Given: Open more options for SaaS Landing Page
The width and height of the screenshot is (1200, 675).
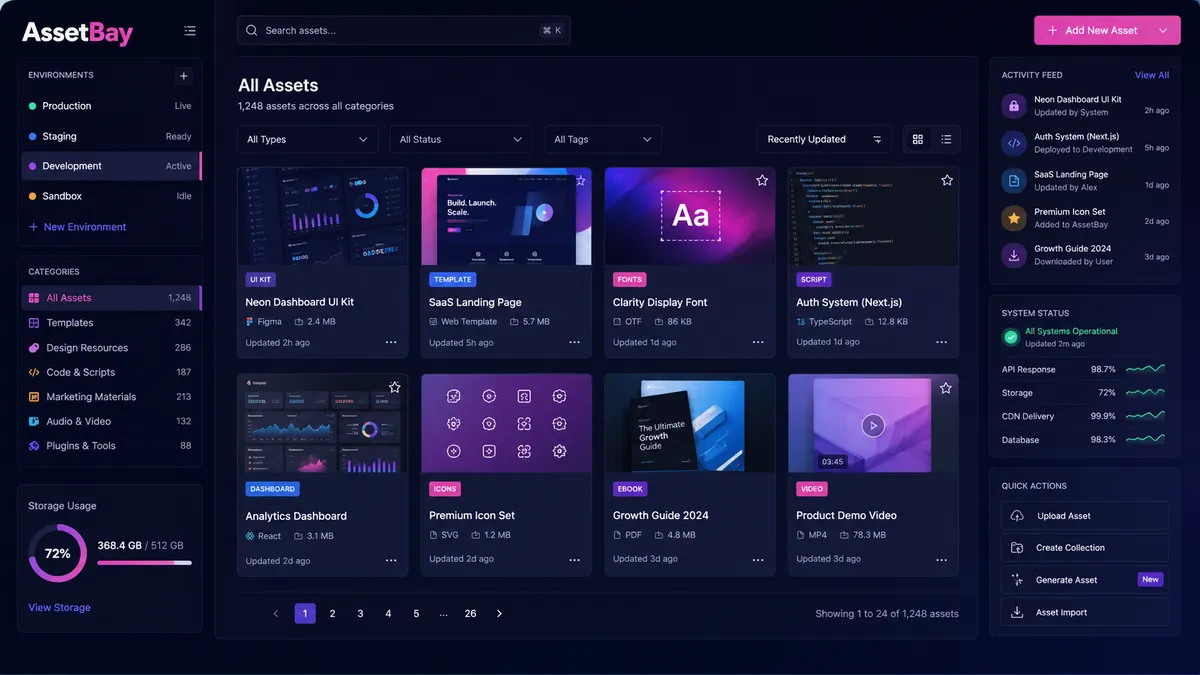Looking at the screenshot, I should point(574,342).
